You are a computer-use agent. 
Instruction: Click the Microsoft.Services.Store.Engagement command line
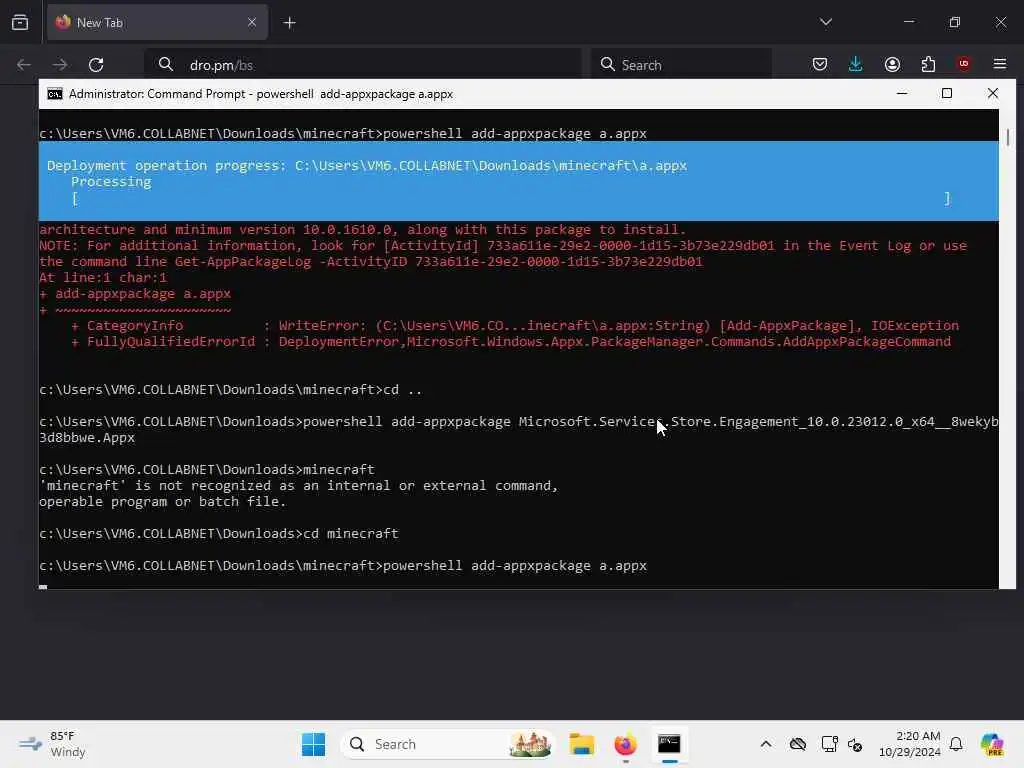pos(519,422)
